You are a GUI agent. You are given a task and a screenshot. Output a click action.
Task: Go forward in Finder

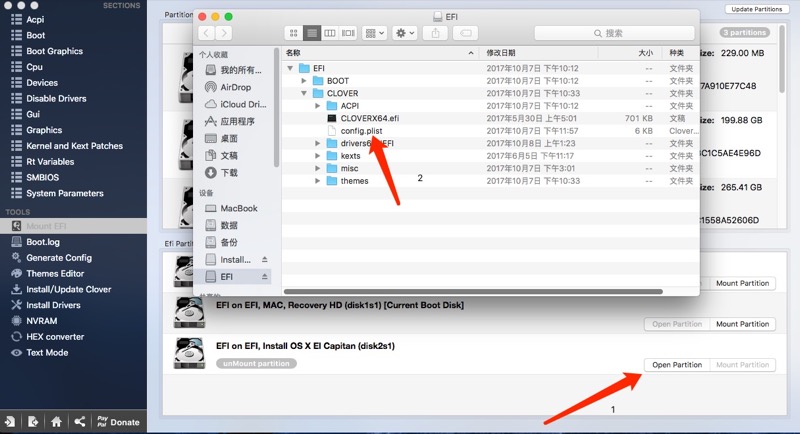click(224, 33)
